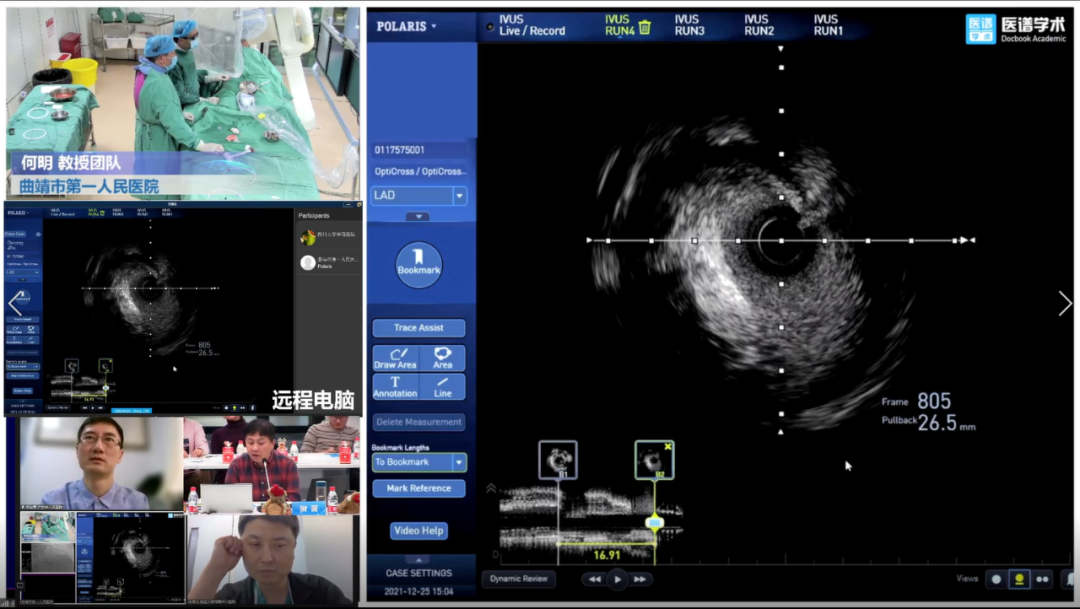The height and width of the screenshot is (609, 1080).
Task: Select the Area measurement tool
Action: click(x=442, y=358)
